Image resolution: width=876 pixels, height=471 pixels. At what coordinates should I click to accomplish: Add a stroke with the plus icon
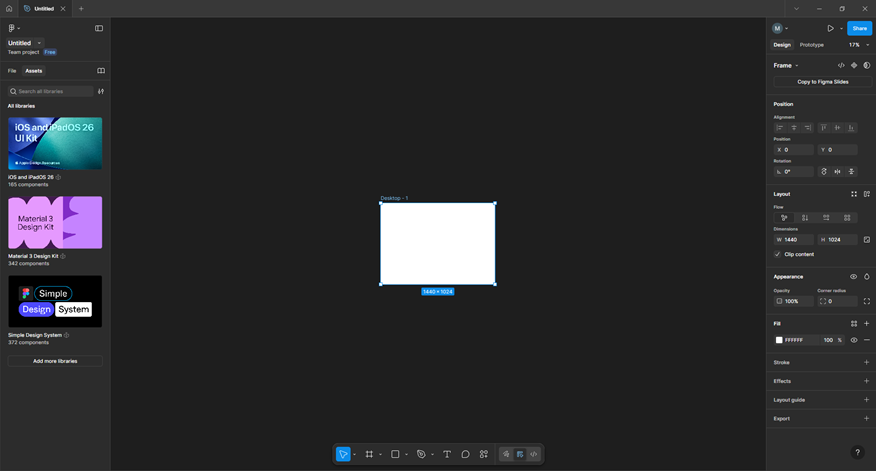pos(866,362)
